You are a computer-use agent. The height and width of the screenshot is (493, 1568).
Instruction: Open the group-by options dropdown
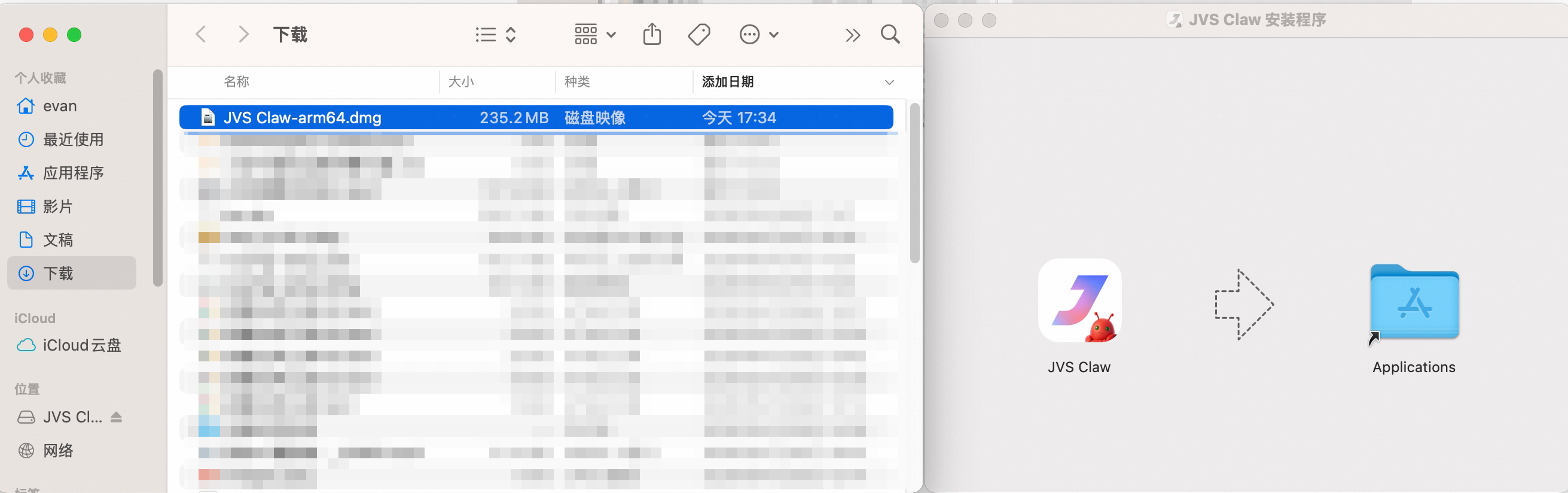point(595,35)
